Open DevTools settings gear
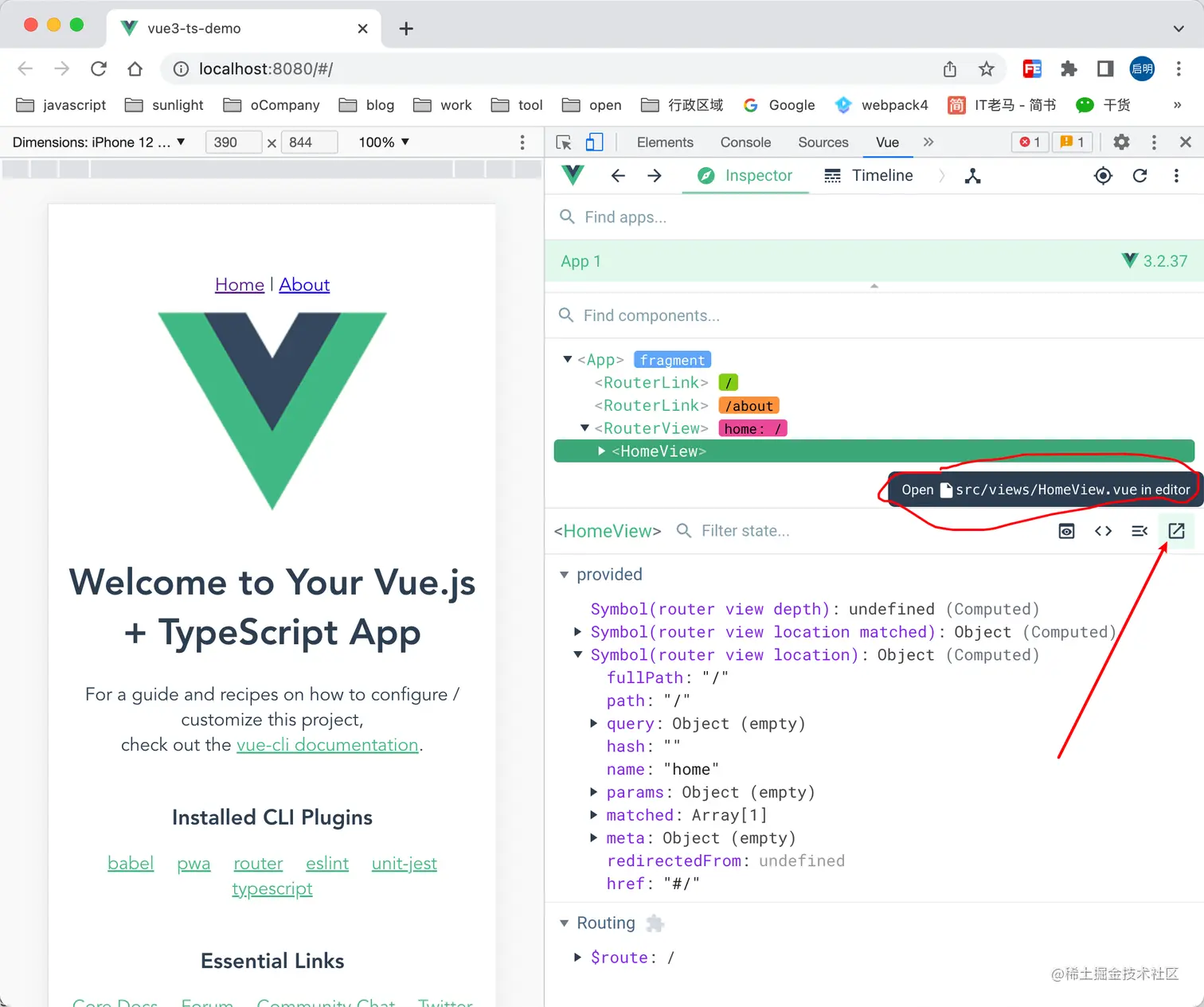The height and width of the screenshot is (1007, 1204). (1121, 142)
